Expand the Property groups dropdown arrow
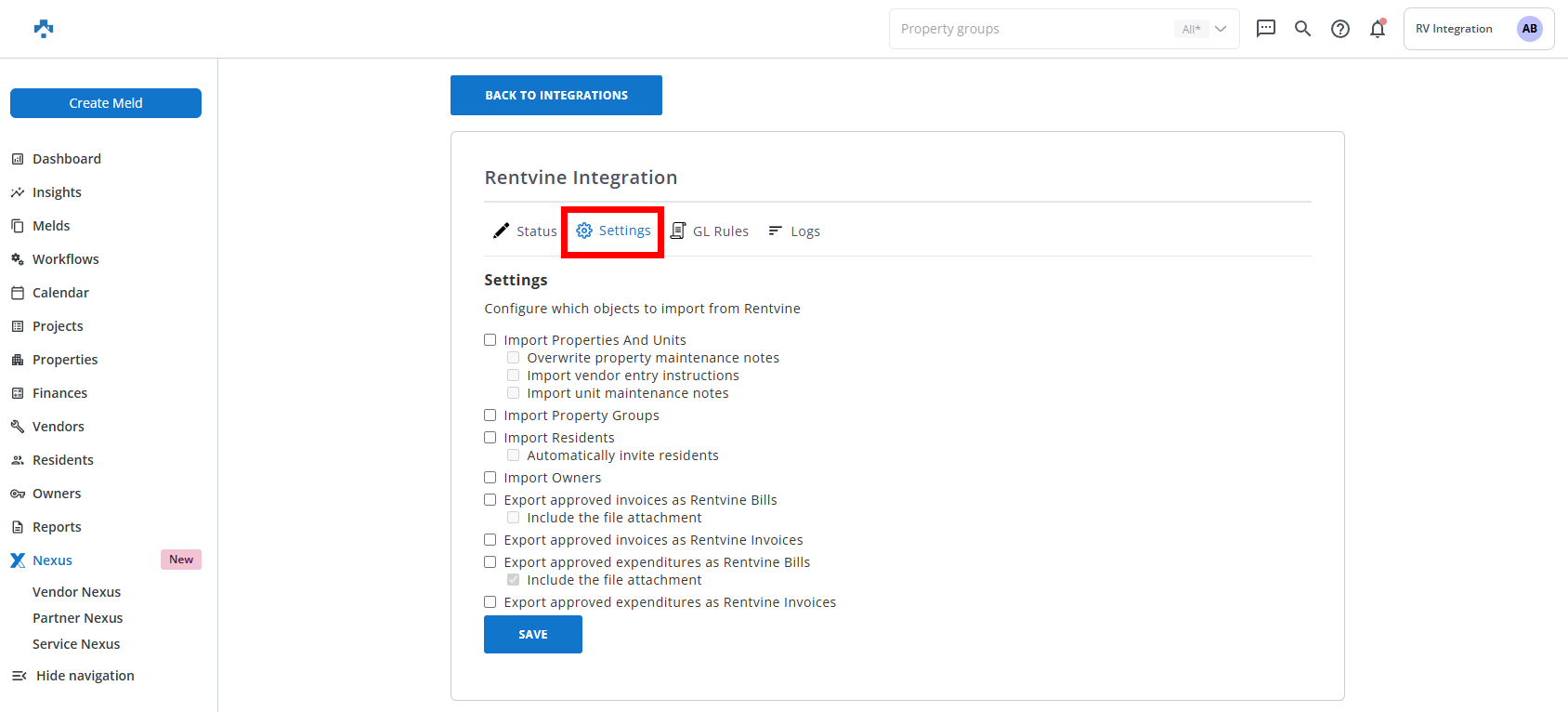 [x=1221, y=29]
